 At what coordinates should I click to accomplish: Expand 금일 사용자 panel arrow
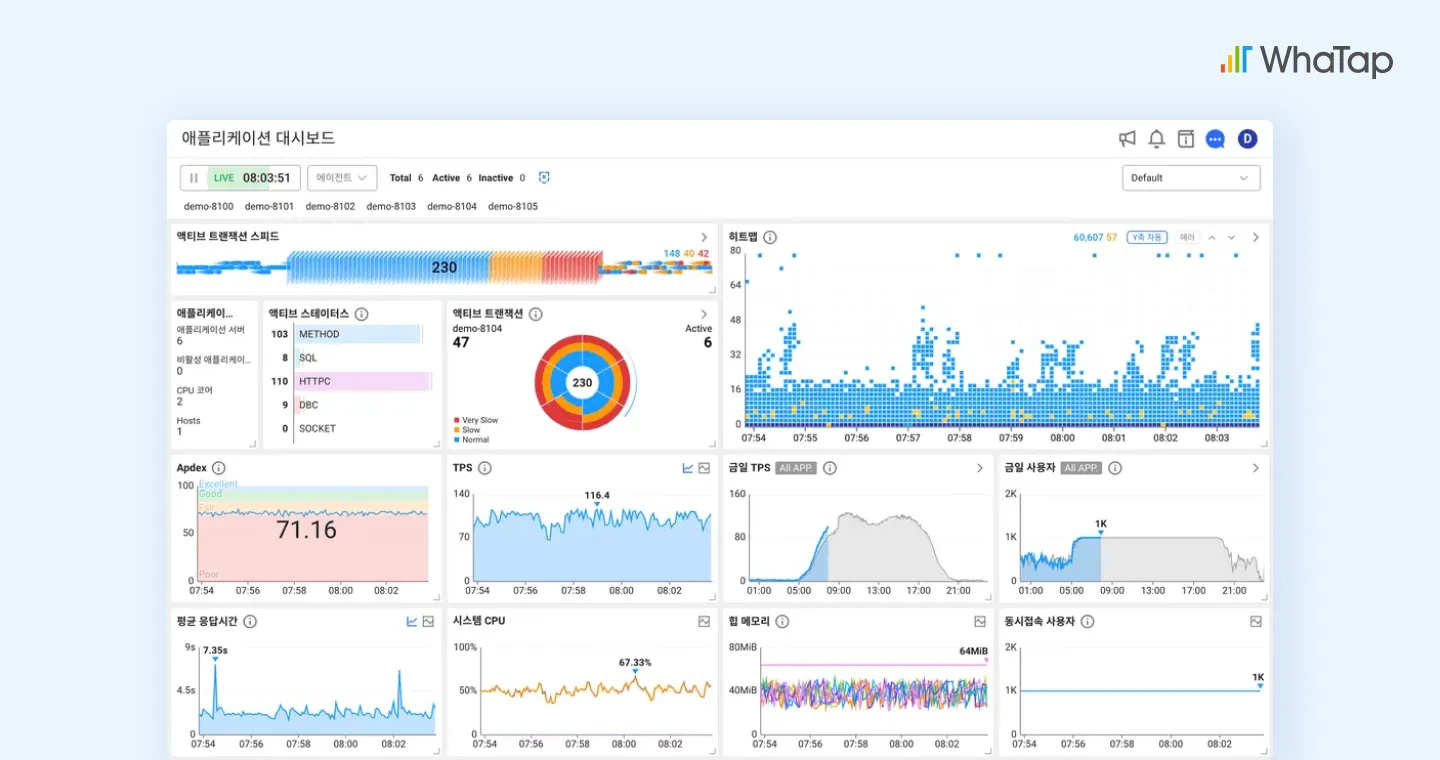(x=1256, y=468)
